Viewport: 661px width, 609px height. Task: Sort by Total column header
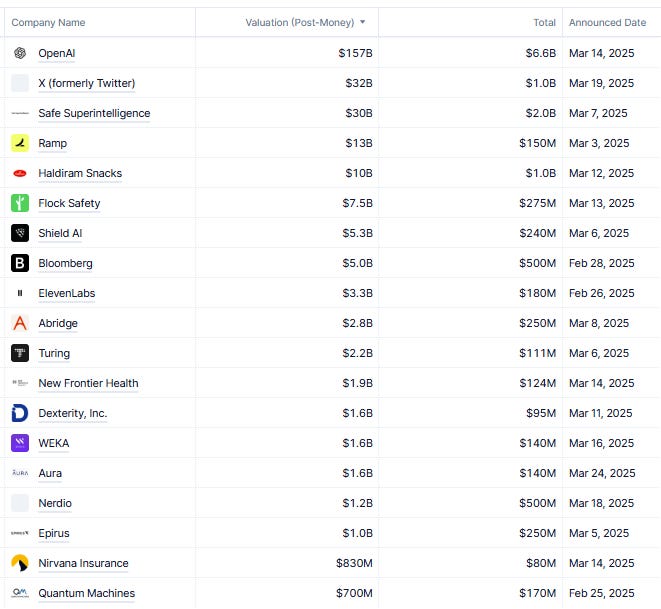[545, 22]
